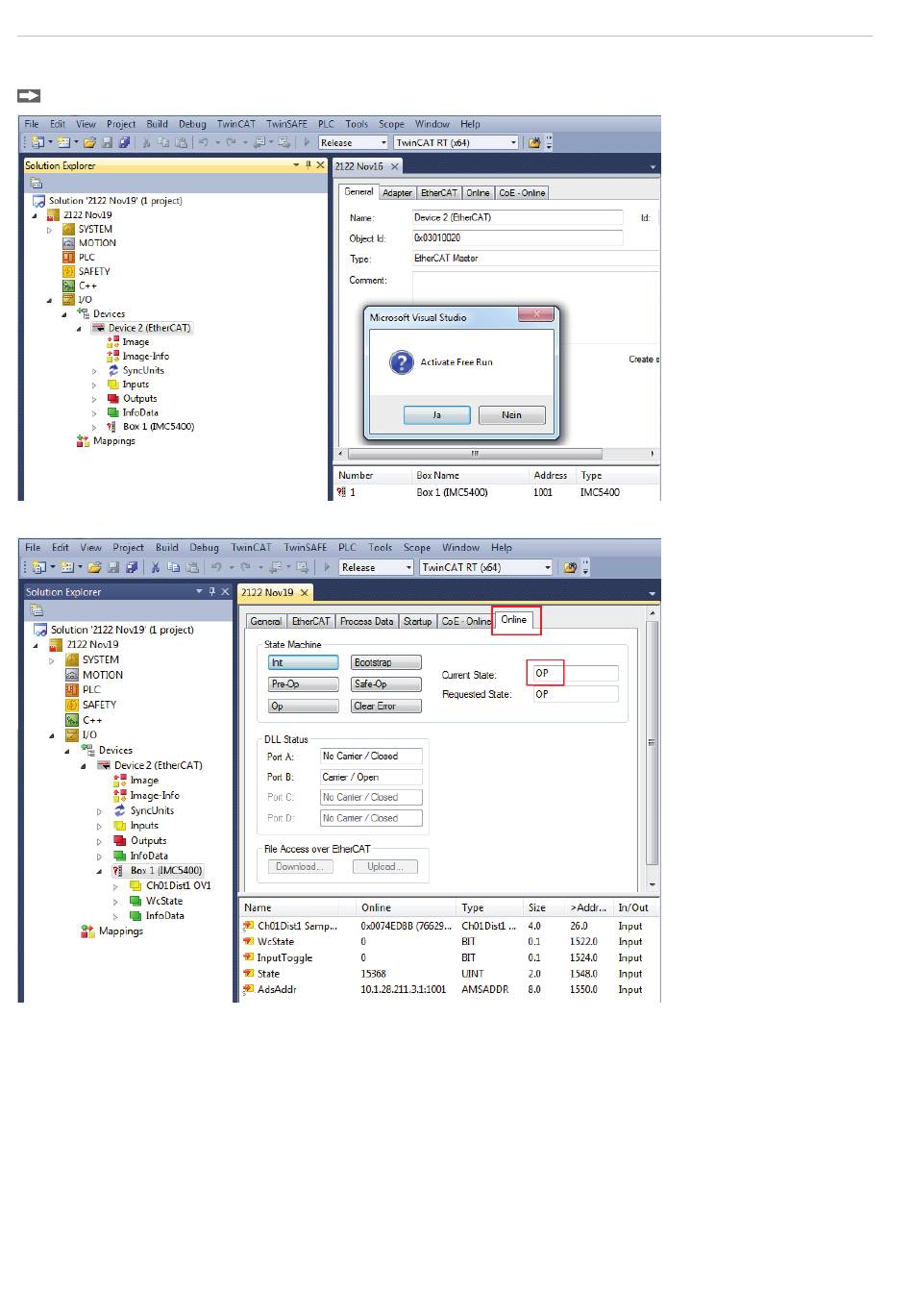Click the Safe-Op state button
913x1316 pixels.
[385, 684]
